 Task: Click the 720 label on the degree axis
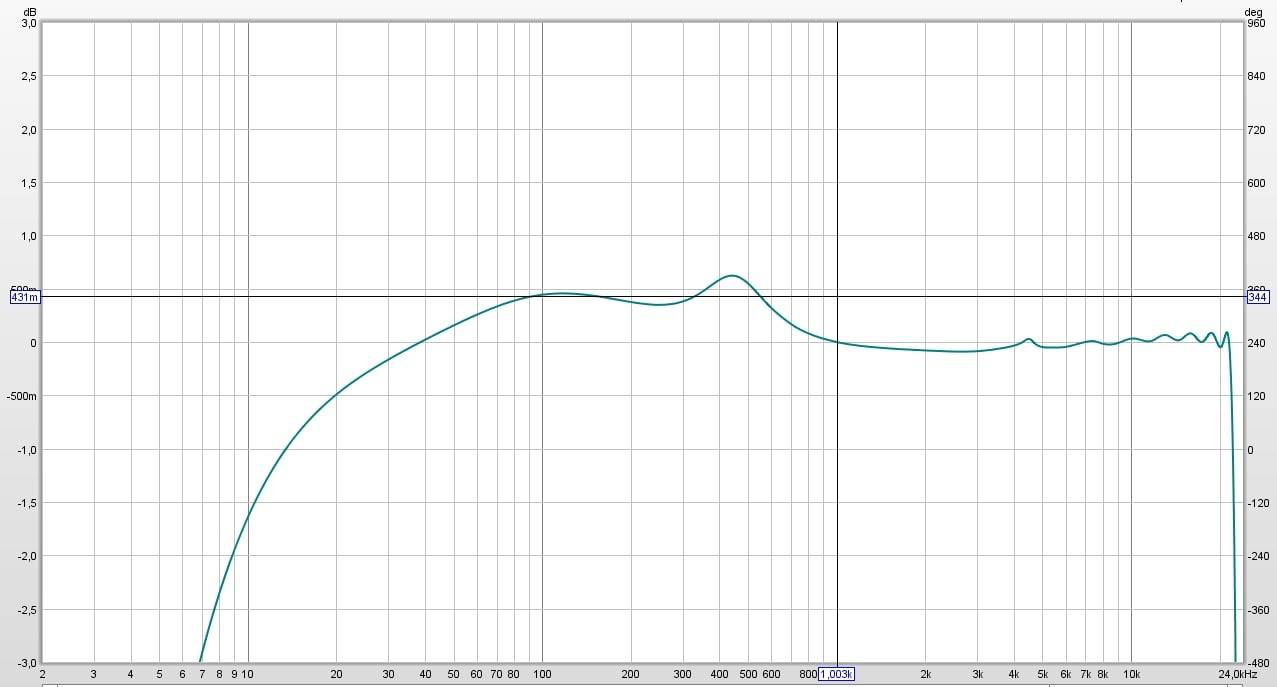1254,130
